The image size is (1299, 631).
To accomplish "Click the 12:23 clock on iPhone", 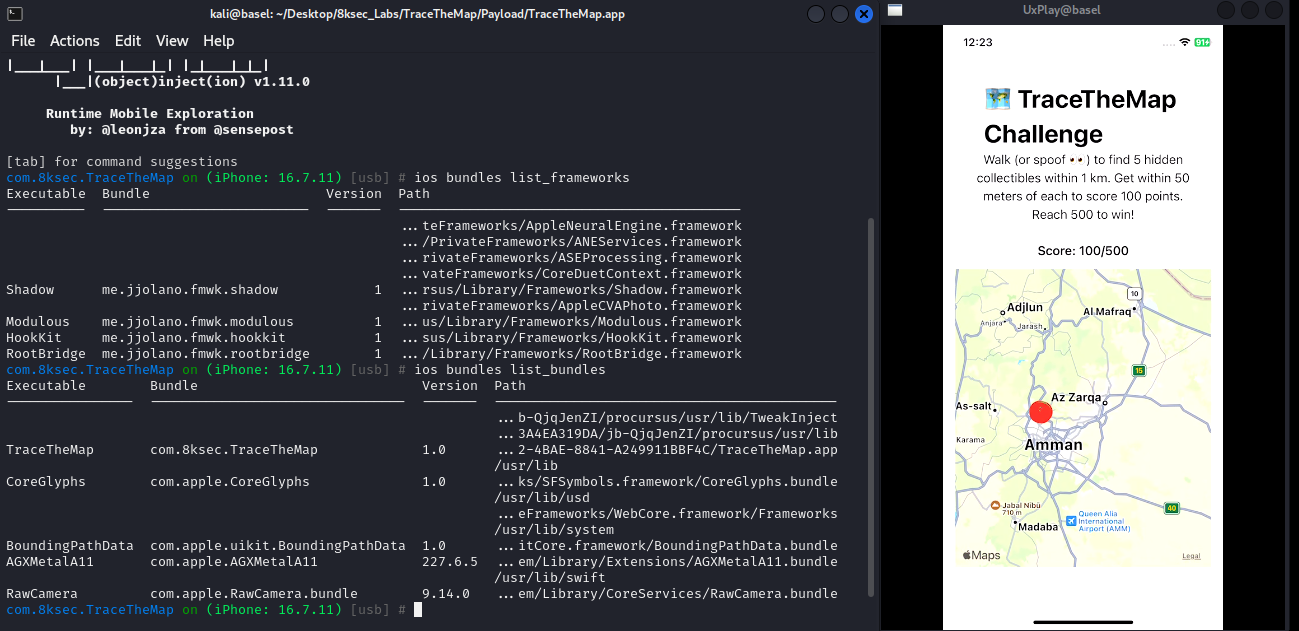I will [977, 42].
